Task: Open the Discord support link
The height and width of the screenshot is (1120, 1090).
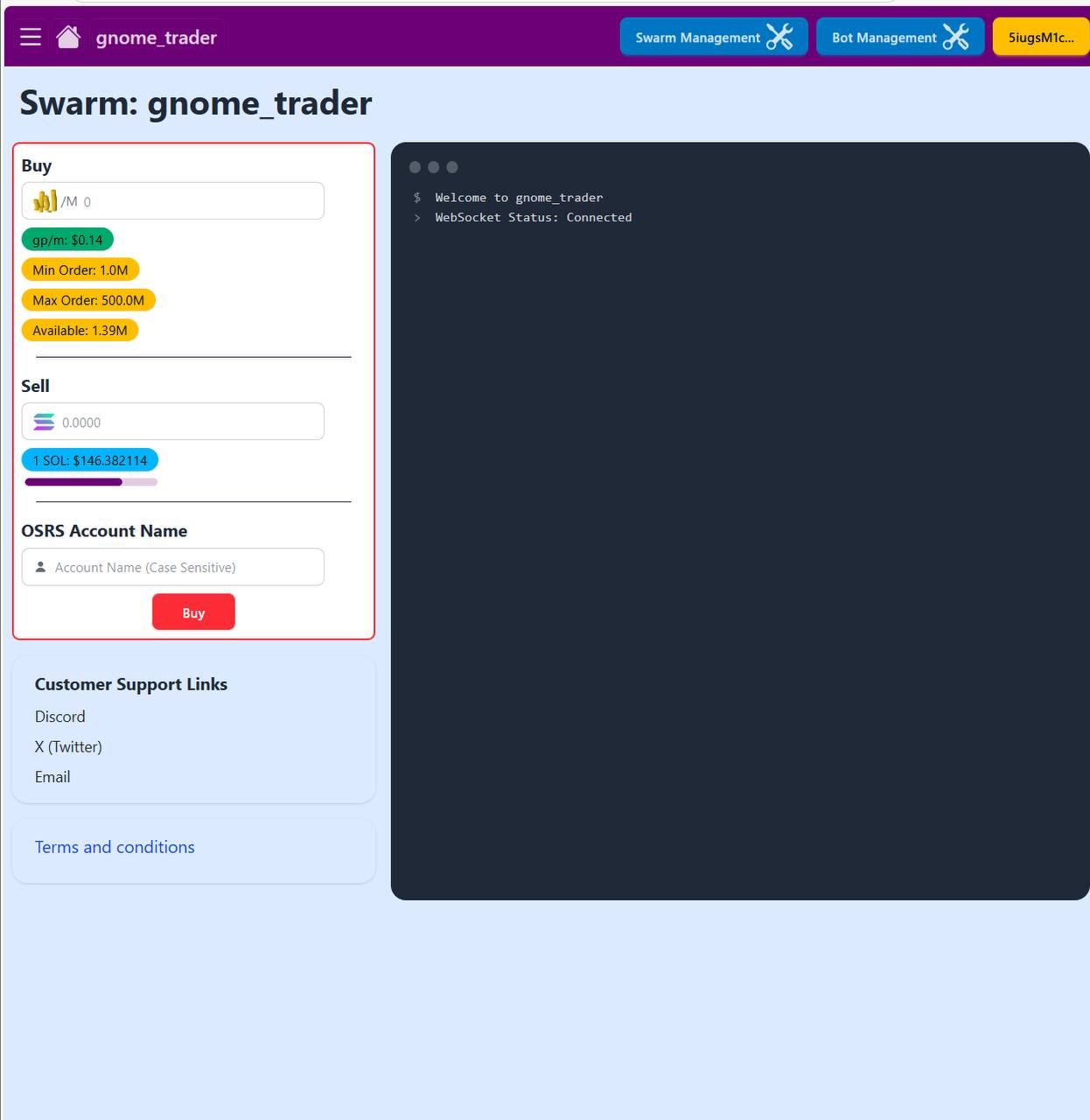Action: coord(60,717)
